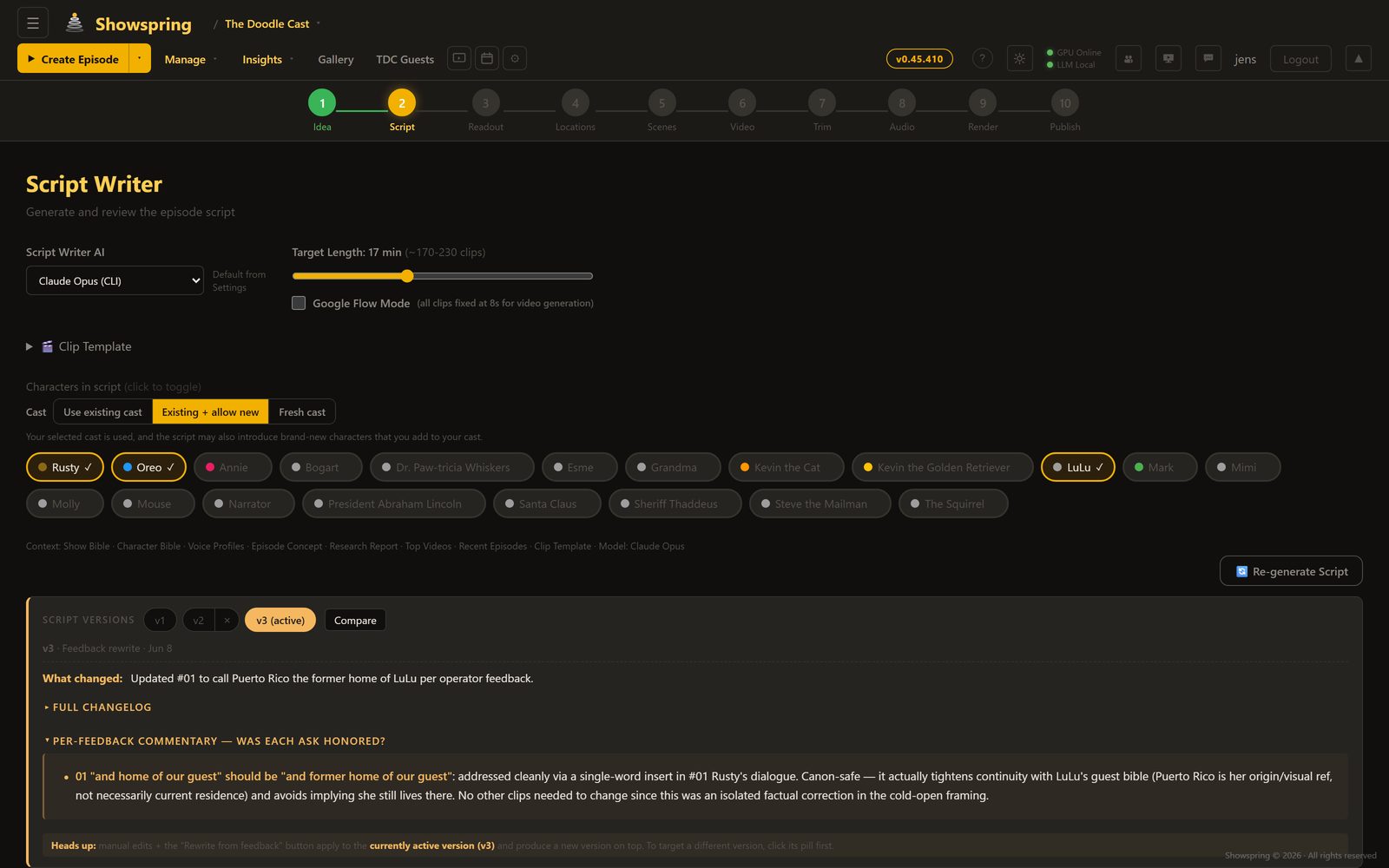Select the Fresh cast option
The image size is (1389, 868).
(x=302, y=412)
